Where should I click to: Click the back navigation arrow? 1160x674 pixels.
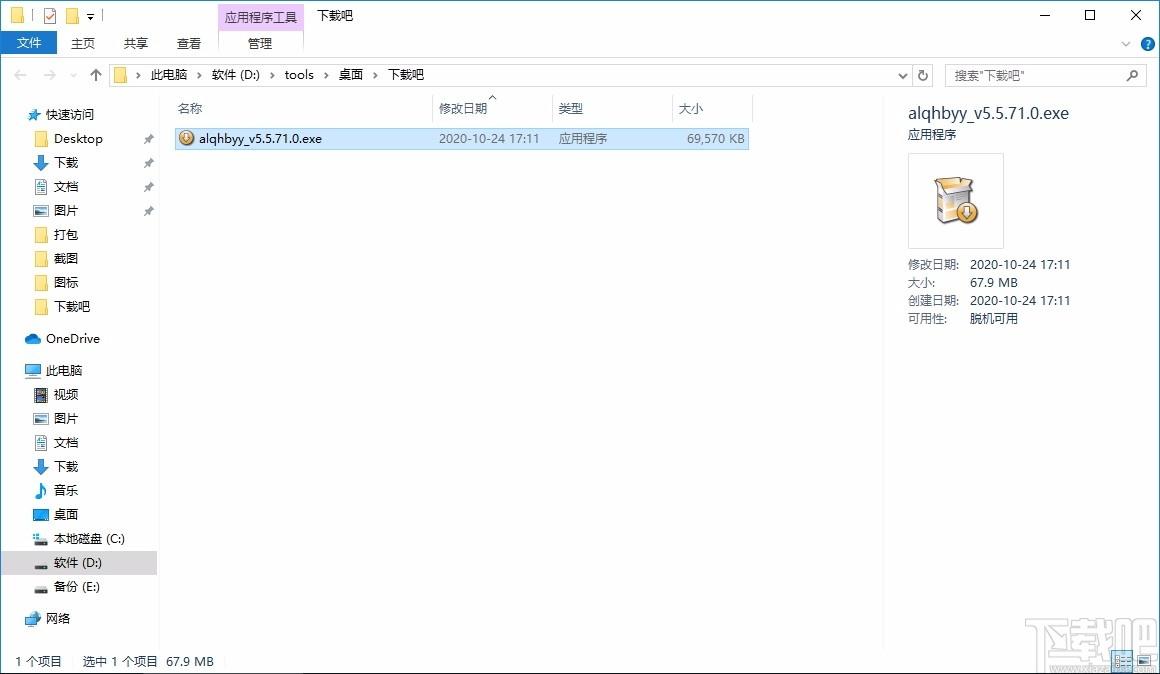click(x=21, y=75)
